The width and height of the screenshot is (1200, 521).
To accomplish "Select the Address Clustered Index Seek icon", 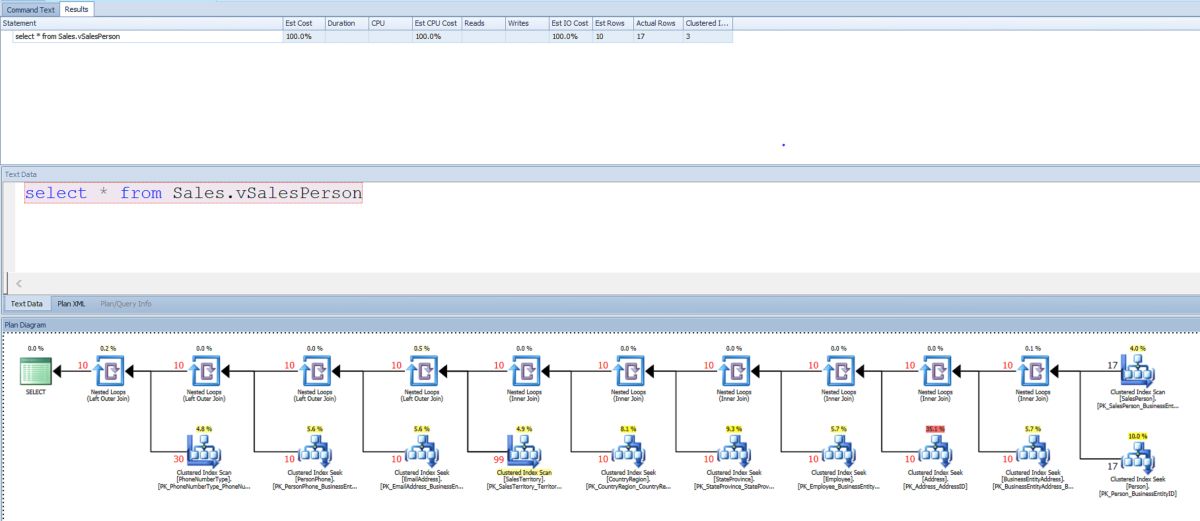I will point(935,451).
